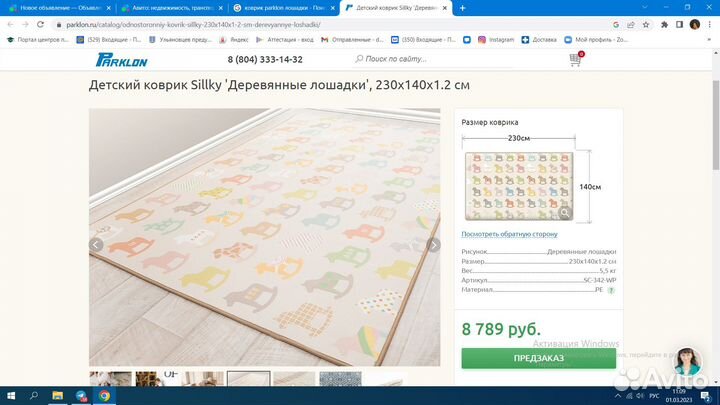Image resolution: width=720 pixels, height=405 pixels.
Task: Open Instagram bookmark
Action: 496,40
